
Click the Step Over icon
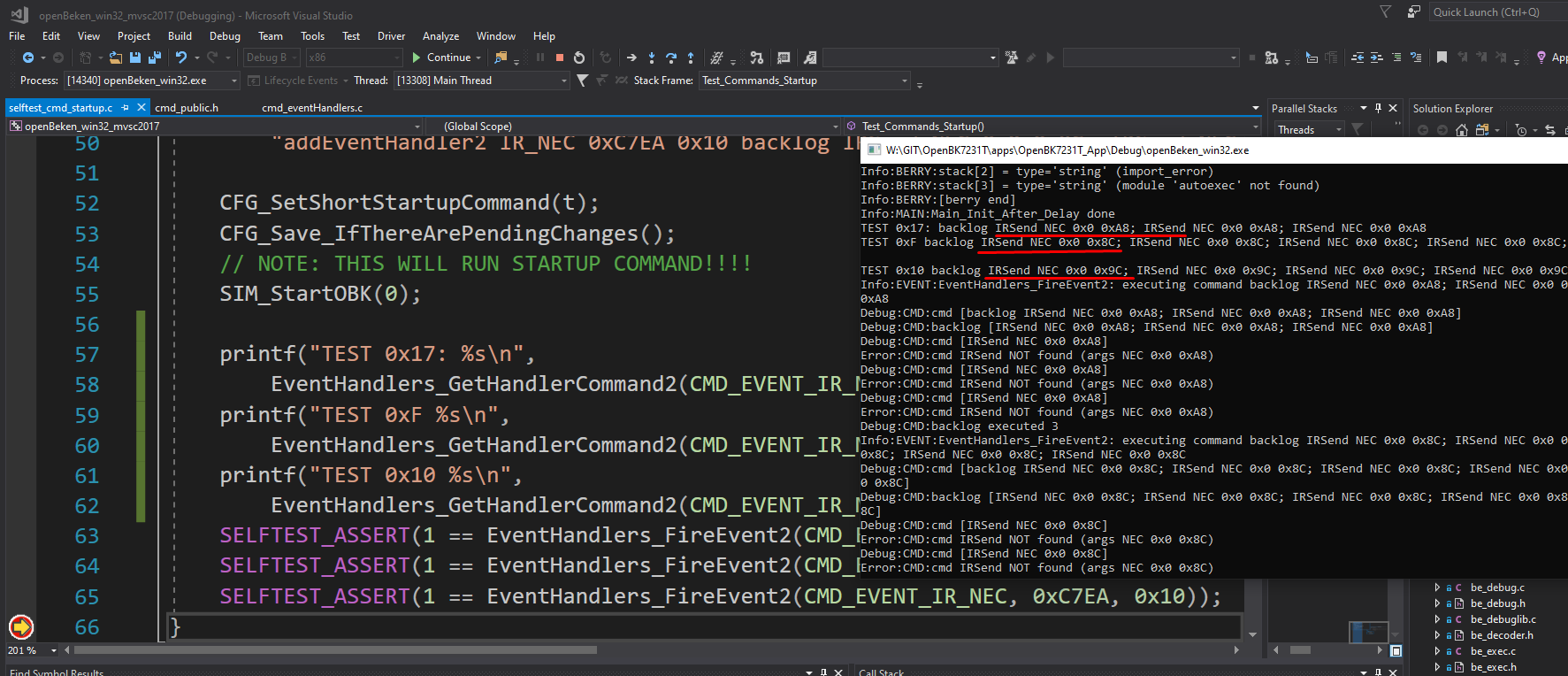(671, 58)
